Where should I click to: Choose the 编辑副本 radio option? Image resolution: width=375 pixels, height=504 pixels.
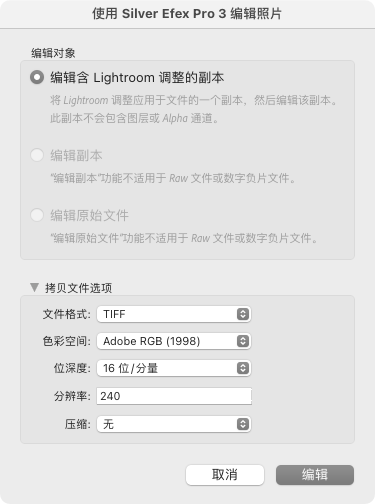click(x=37, y=155)
